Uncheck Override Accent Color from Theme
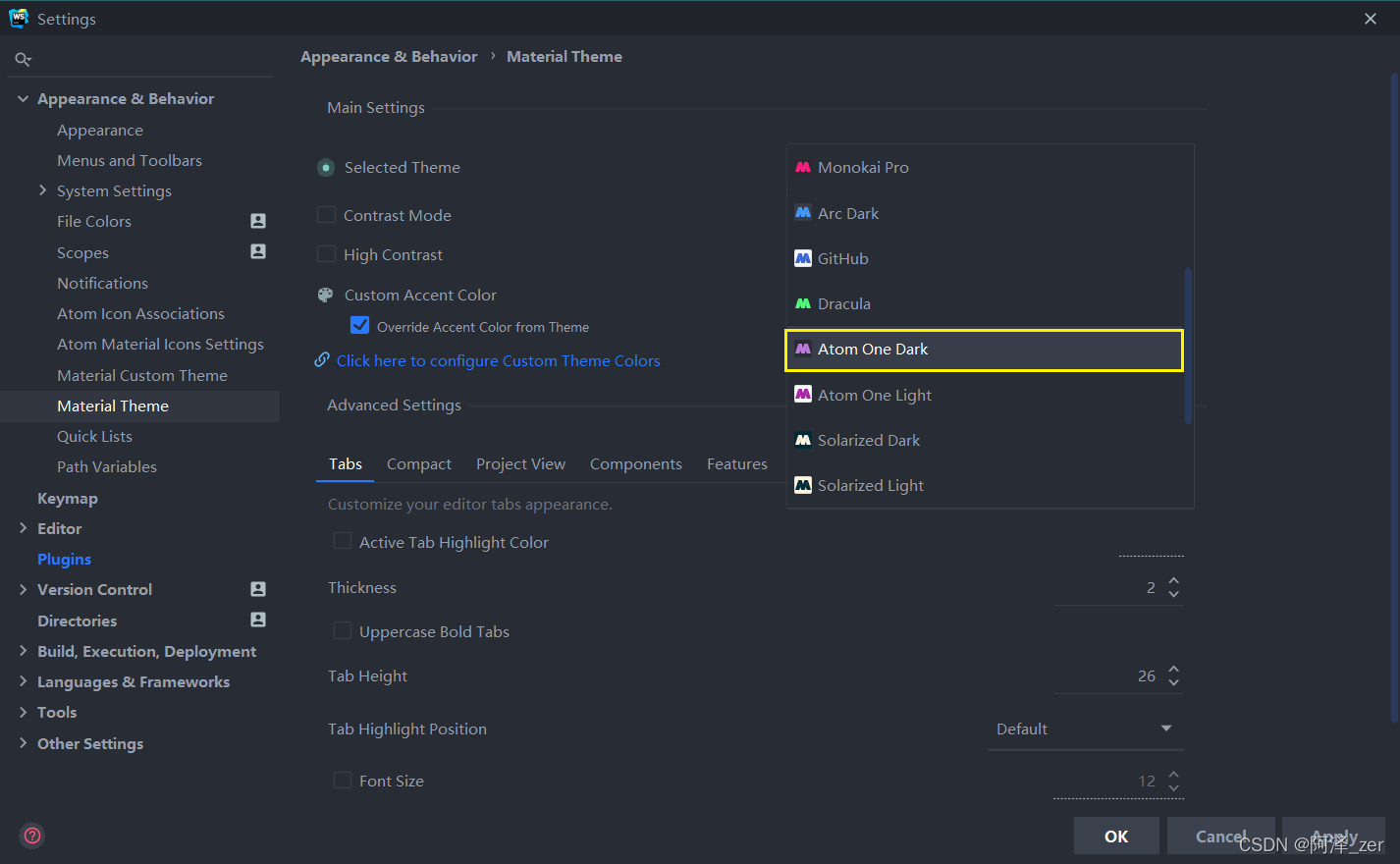This screenshot has height=864, width=1400. point(360,326)
